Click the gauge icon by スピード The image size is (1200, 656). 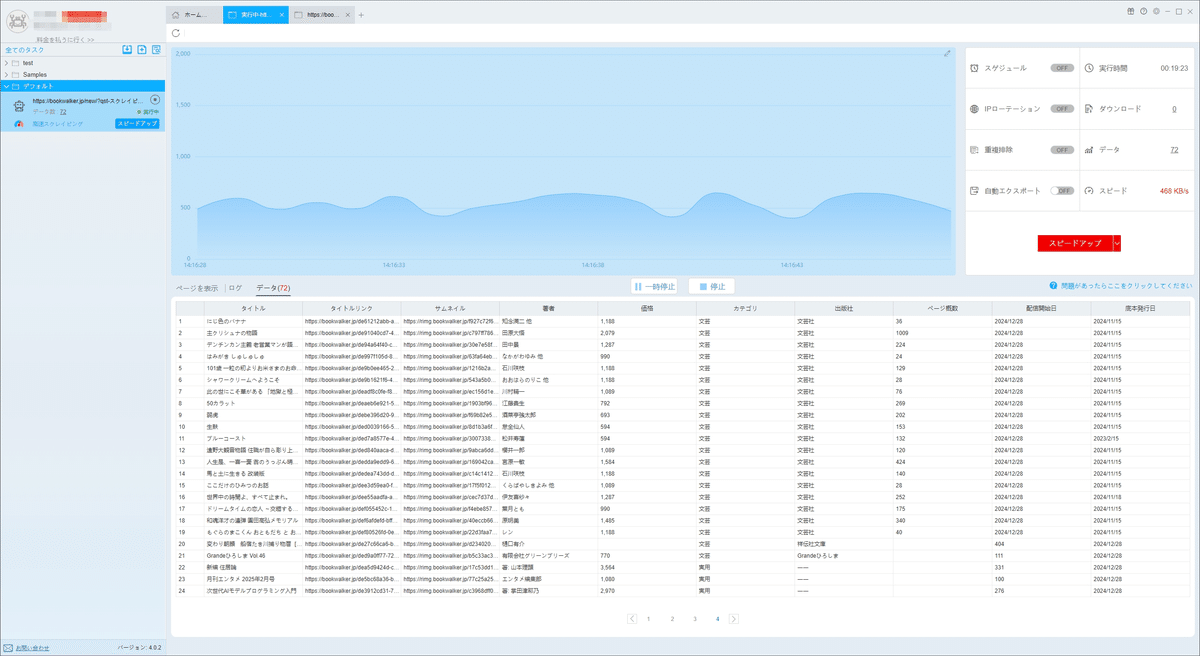1089,190
